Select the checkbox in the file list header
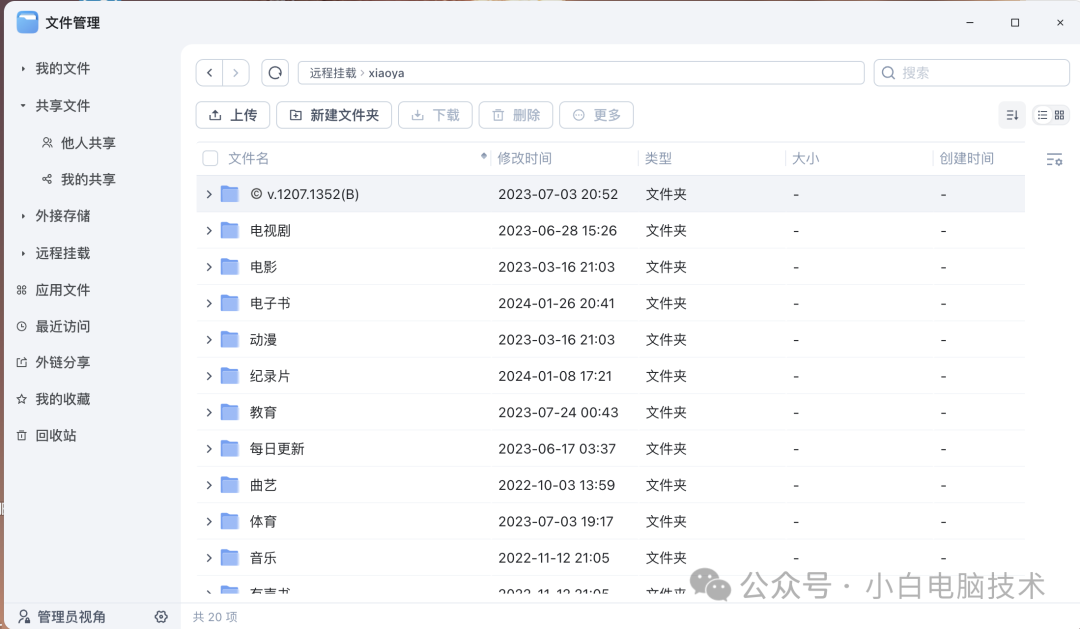Screen dimensions: 1080x629 tap(212, 158)
